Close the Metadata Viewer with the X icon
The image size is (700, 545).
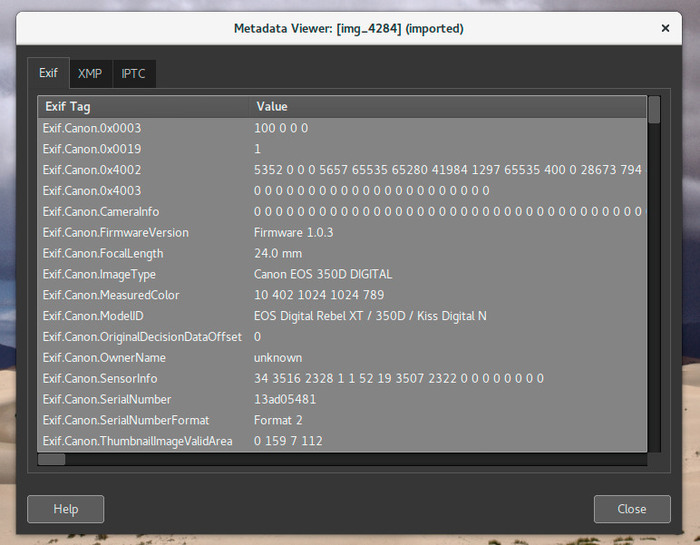pyautogui.click(x=665, y=28)
